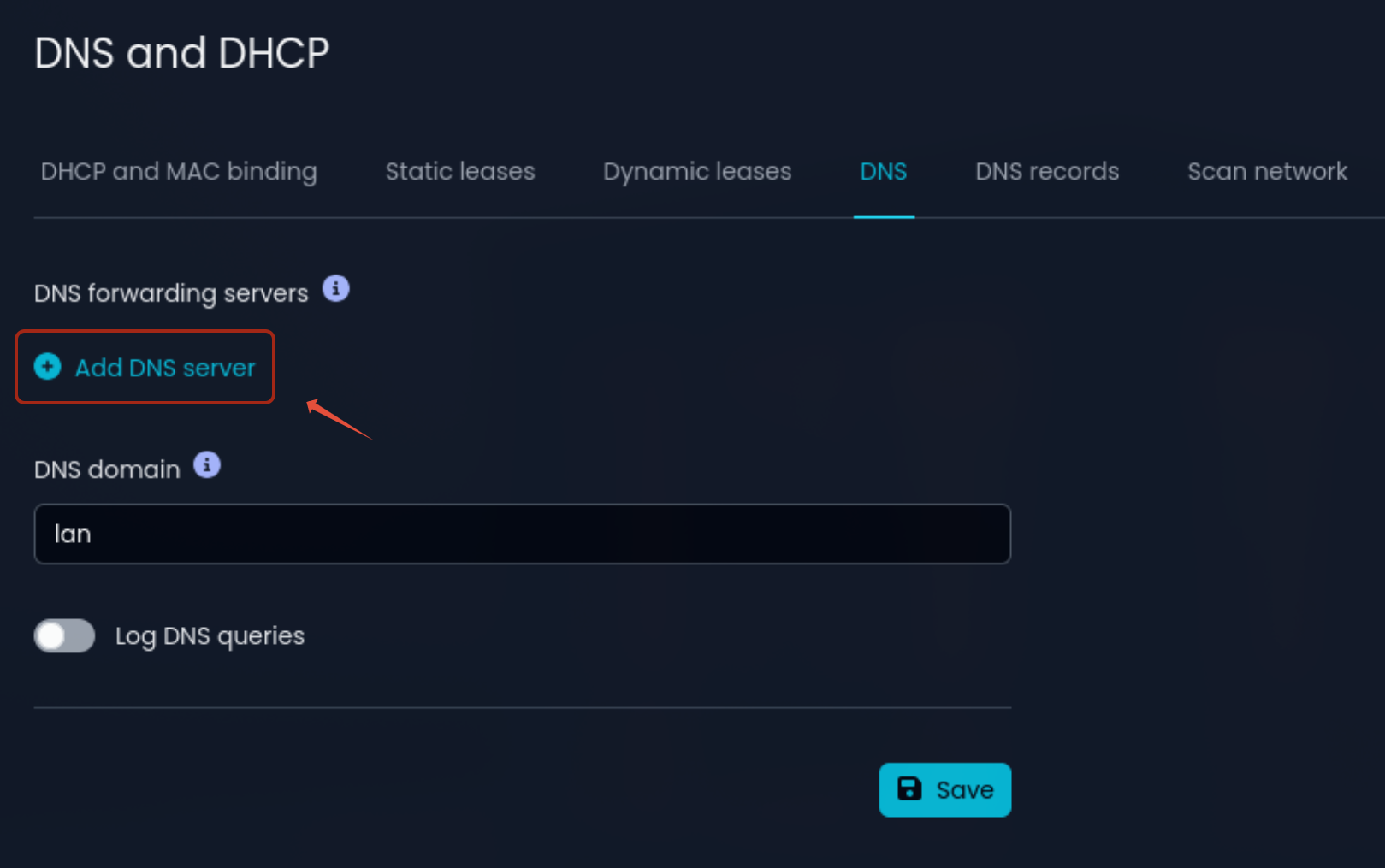This screenshot has width=1385, height=868.
Task: Switch to the Static leases tab
Action: click(460, 171)
